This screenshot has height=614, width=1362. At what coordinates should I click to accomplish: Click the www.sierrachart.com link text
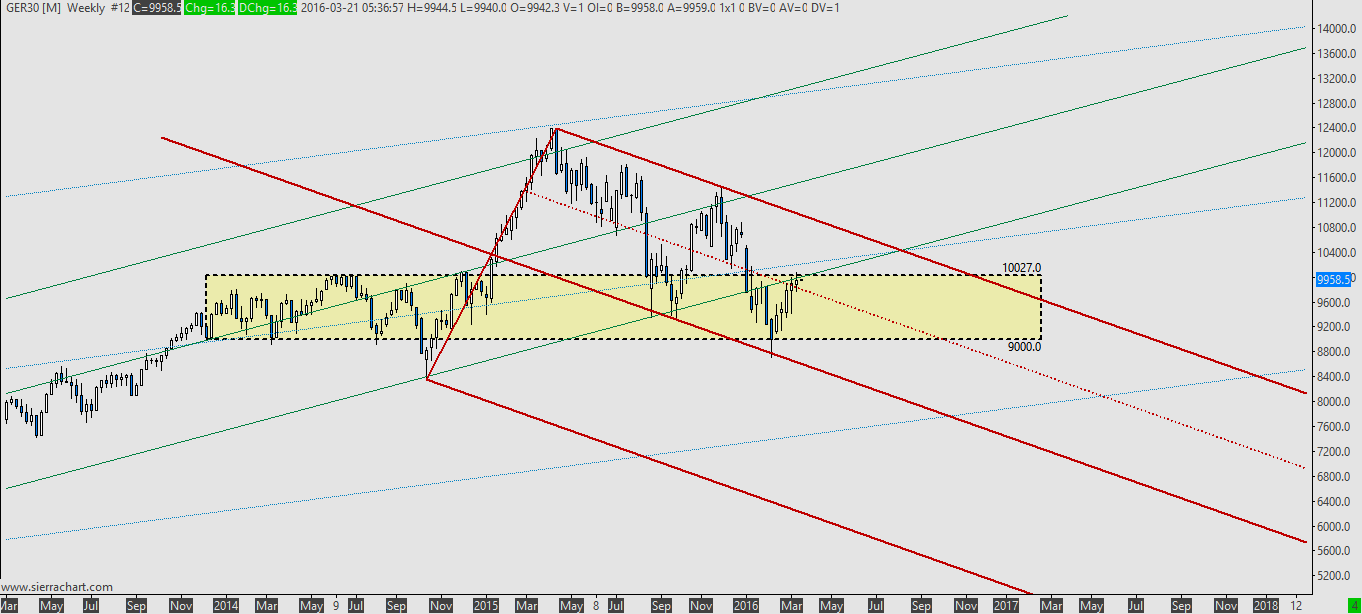click(x=57, y=587)
